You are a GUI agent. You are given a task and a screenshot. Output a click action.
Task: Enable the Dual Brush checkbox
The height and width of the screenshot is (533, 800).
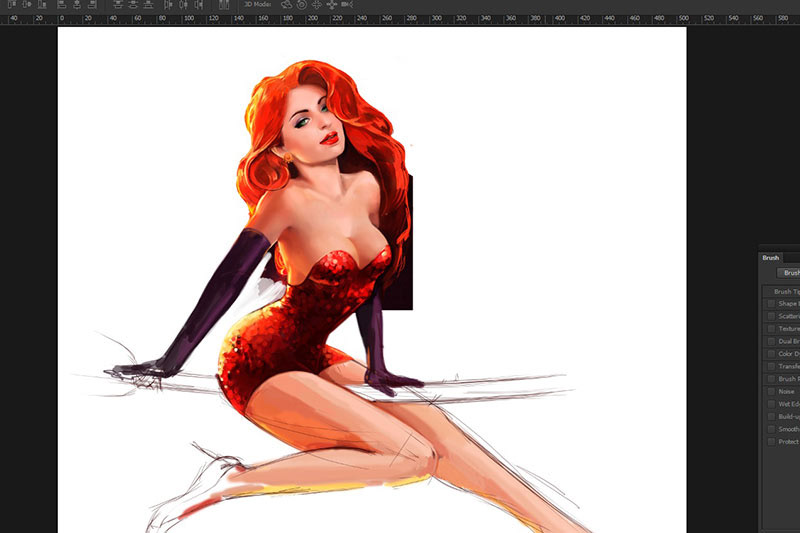771,341
